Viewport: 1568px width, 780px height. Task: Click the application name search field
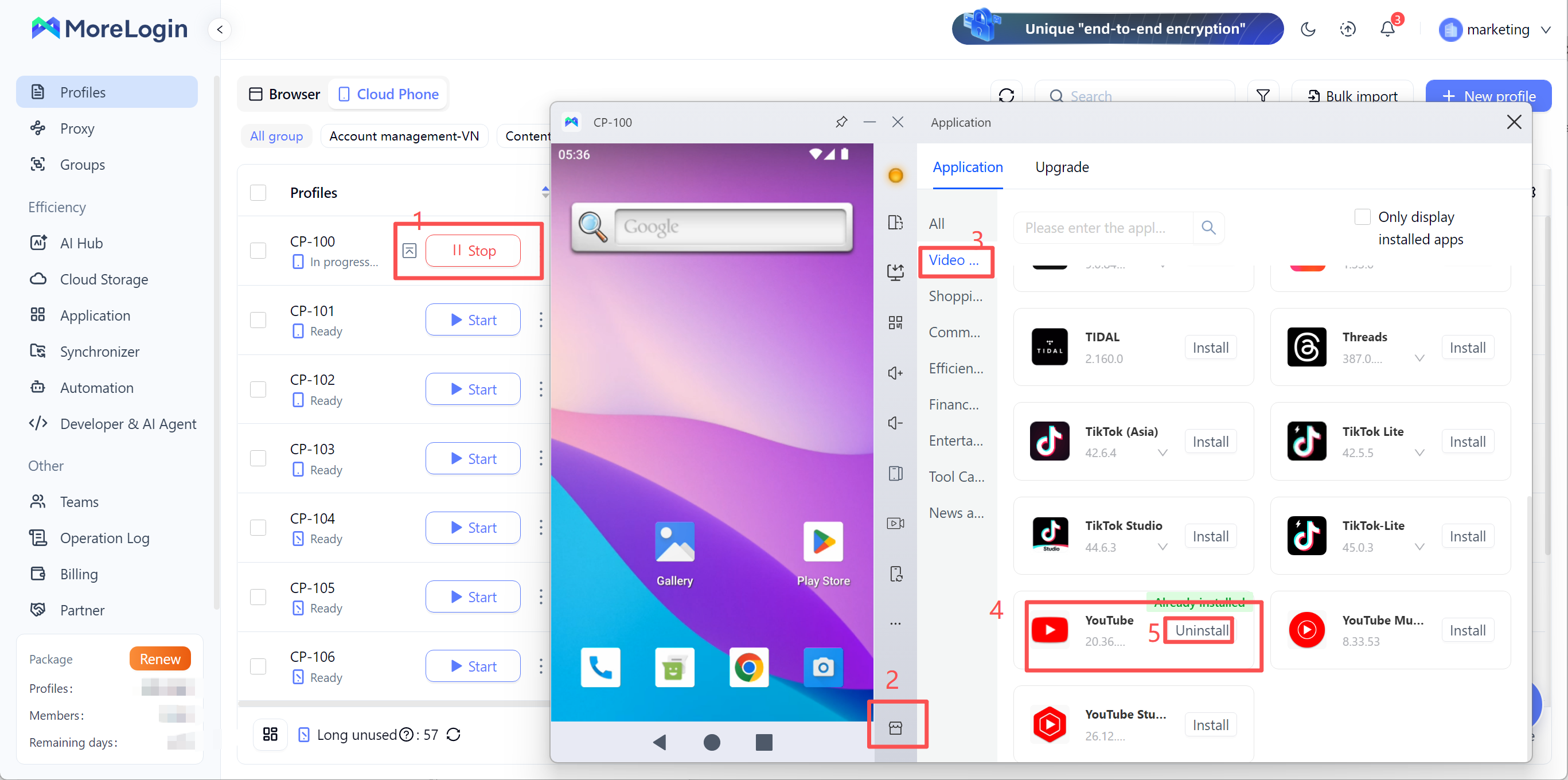[x=1103, y=227]
